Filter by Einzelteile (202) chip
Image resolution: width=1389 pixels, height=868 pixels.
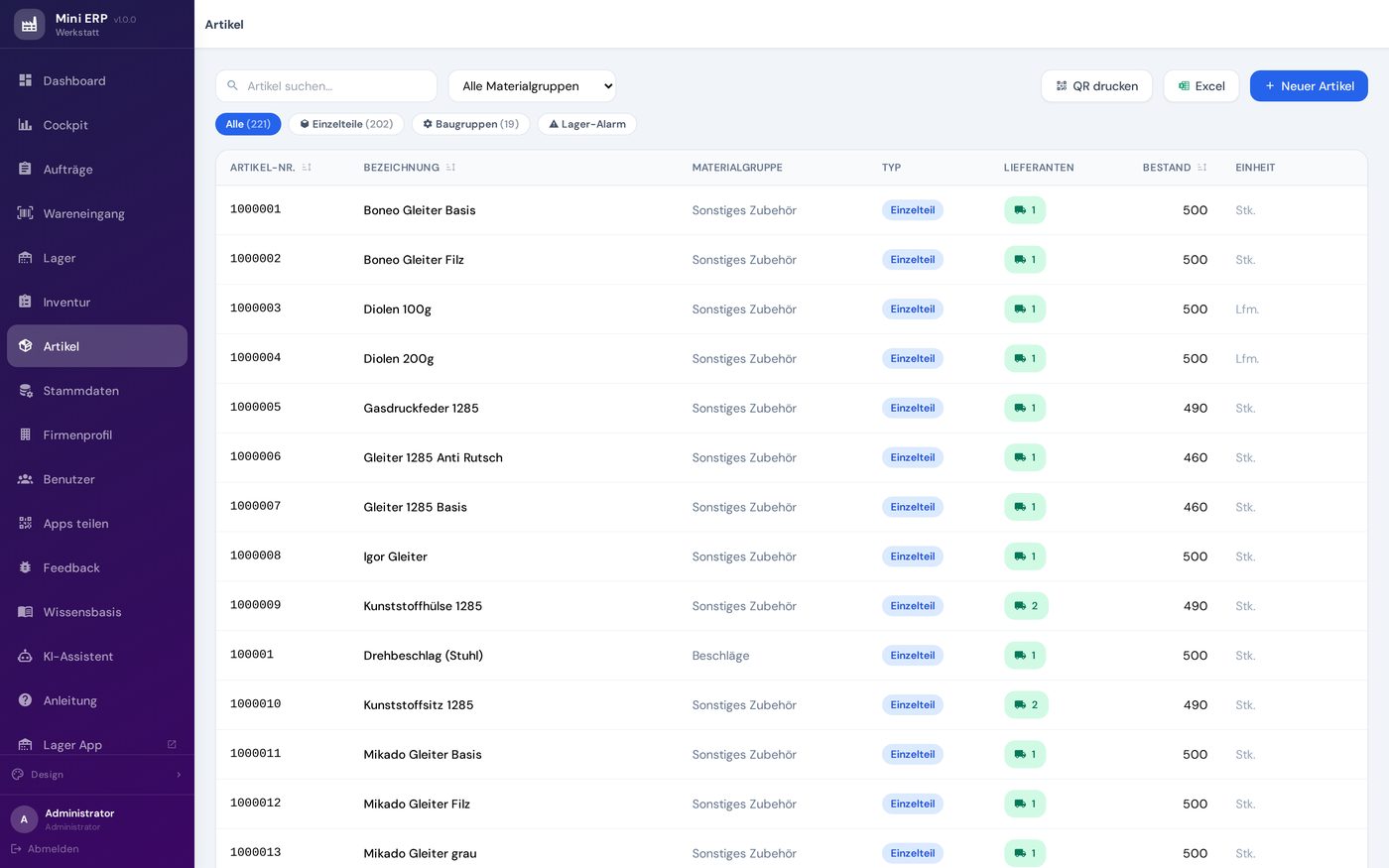[346, 124]
